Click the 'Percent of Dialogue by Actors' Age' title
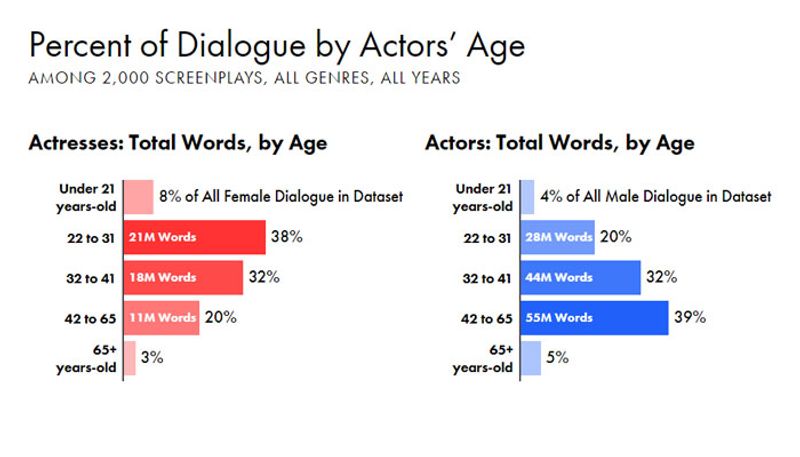Viewport: 800px width, 457px height. [x=276, y=46]
